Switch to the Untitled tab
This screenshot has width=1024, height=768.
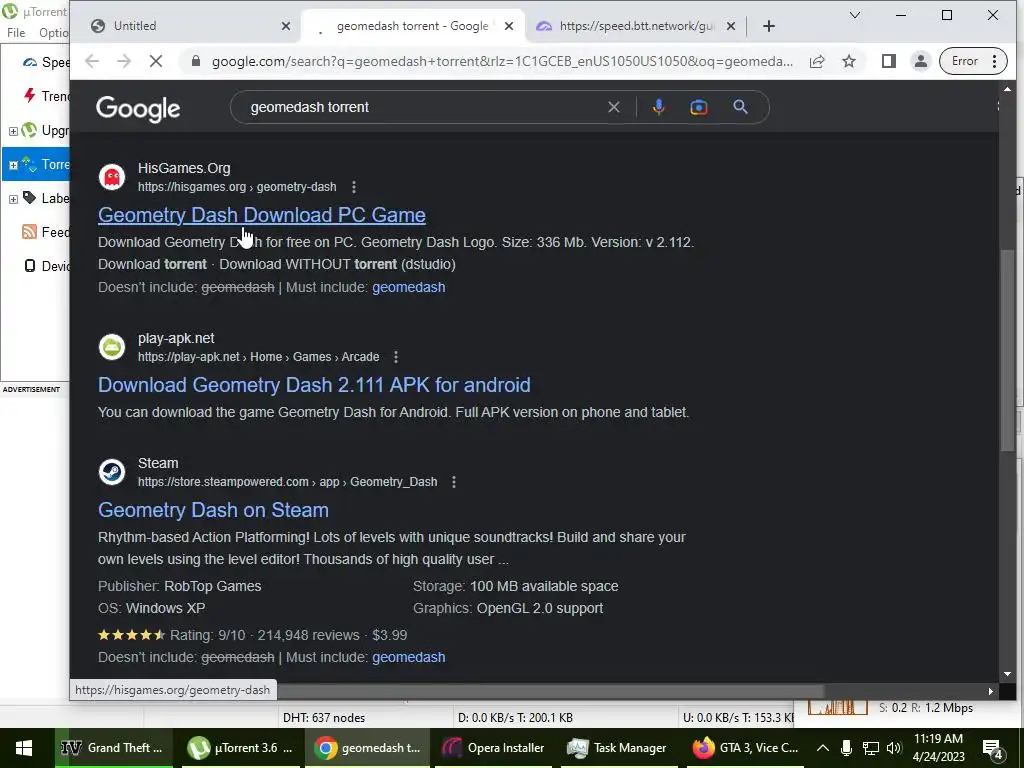click(189, 26)
